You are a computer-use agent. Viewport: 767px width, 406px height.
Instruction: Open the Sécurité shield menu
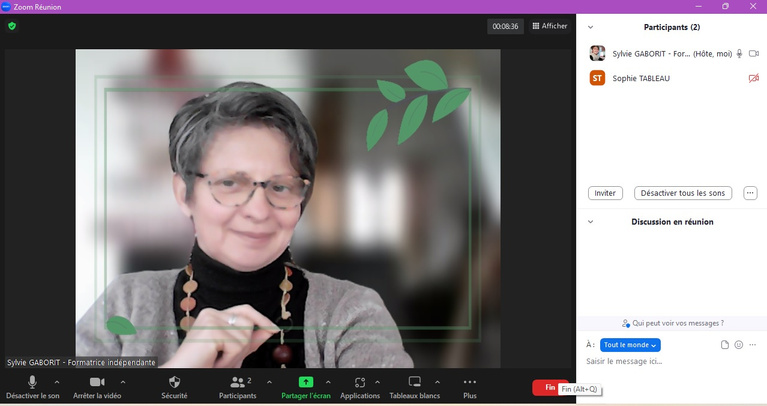pyautogui.click(x=174, y=387)
